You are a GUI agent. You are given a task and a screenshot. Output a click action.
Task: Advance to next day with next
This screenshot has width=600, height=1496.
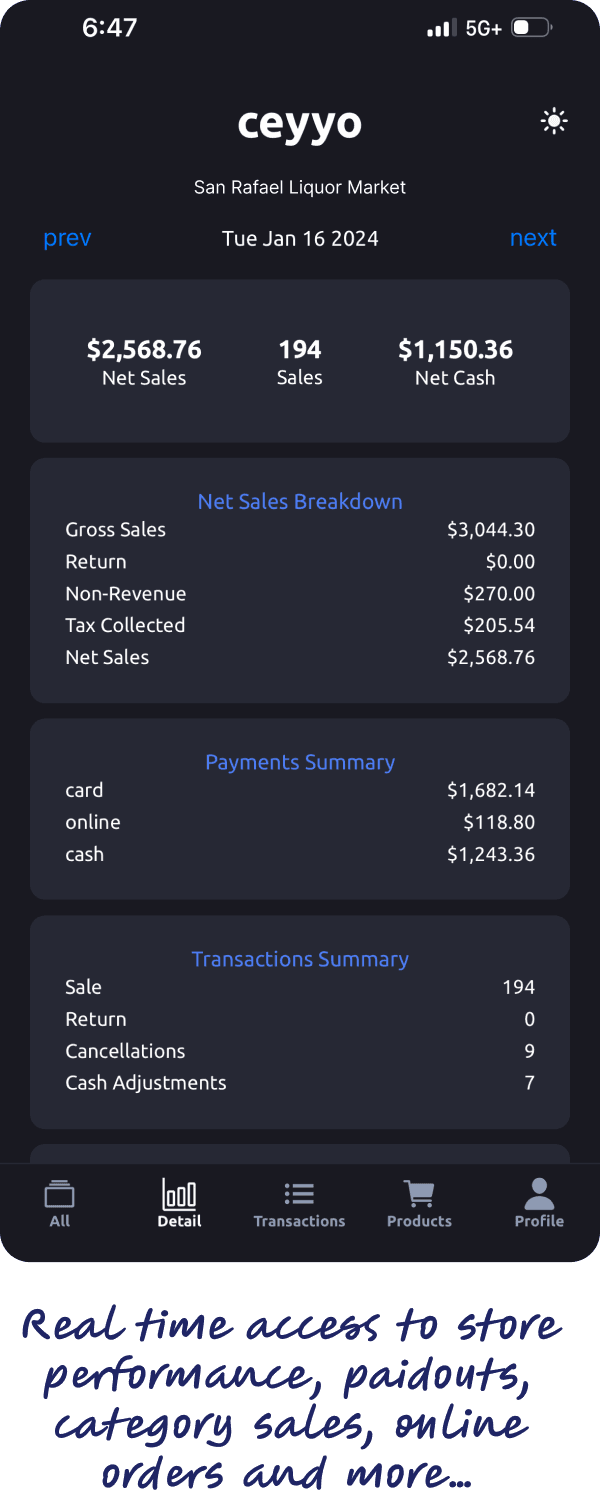533,238
